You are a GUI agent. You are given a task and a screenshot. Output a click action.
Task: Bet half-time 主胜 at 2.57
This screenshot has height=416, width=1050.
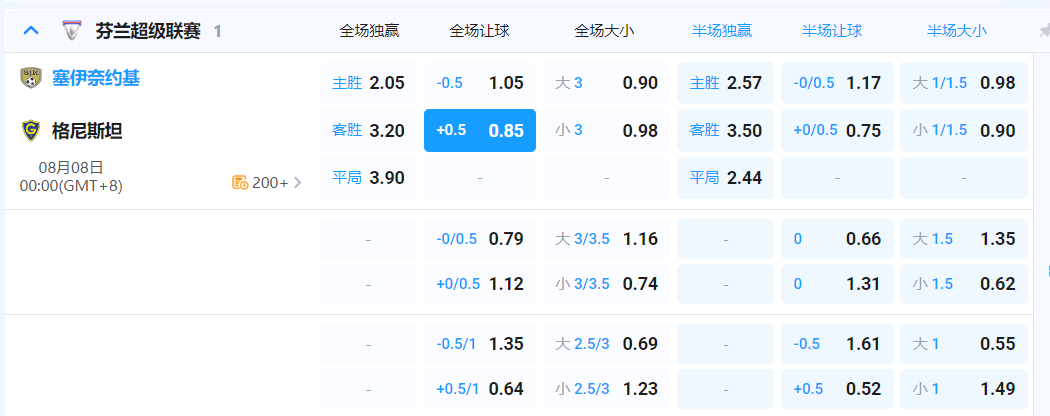coord(725,83)
